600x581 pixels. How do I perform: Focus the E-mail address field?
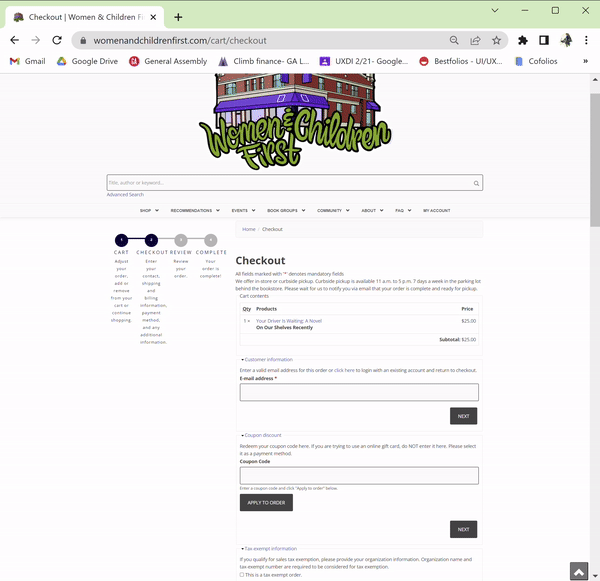(x=359, y=392)
